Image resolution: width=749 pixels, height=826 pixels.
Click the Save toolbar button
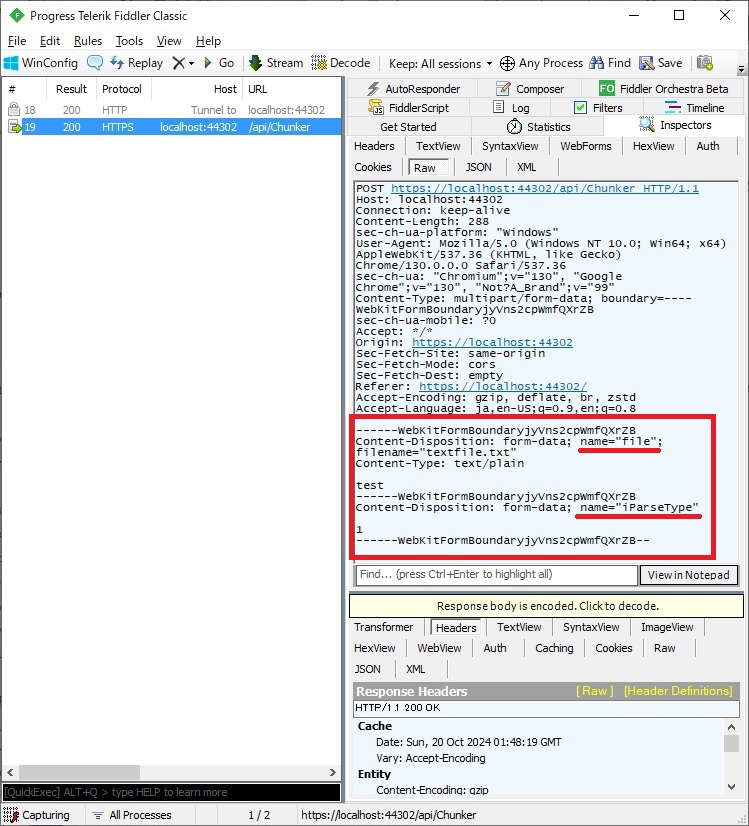661,63
